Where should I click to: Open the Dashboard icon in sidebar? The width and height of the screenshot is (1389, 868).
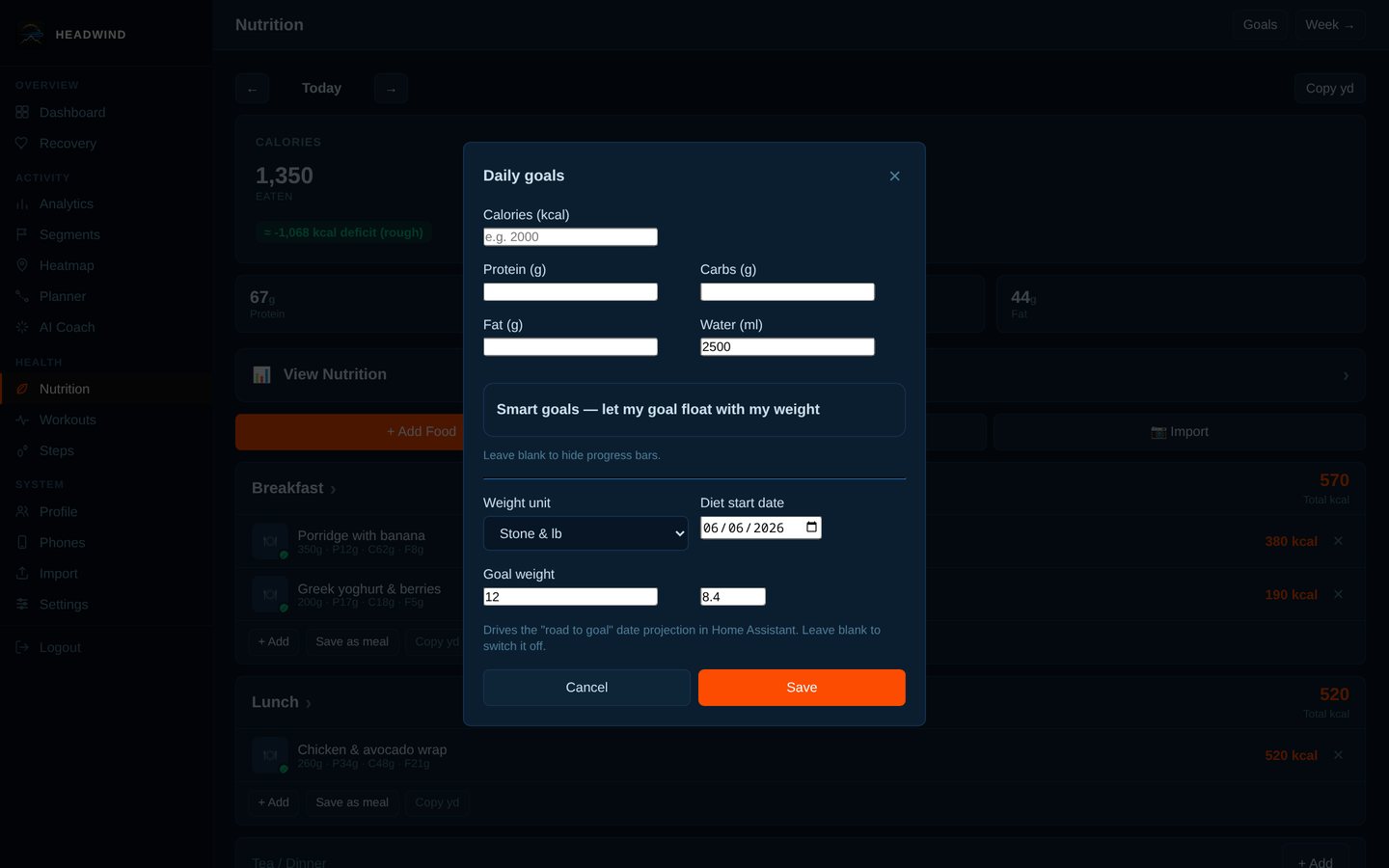22,112
